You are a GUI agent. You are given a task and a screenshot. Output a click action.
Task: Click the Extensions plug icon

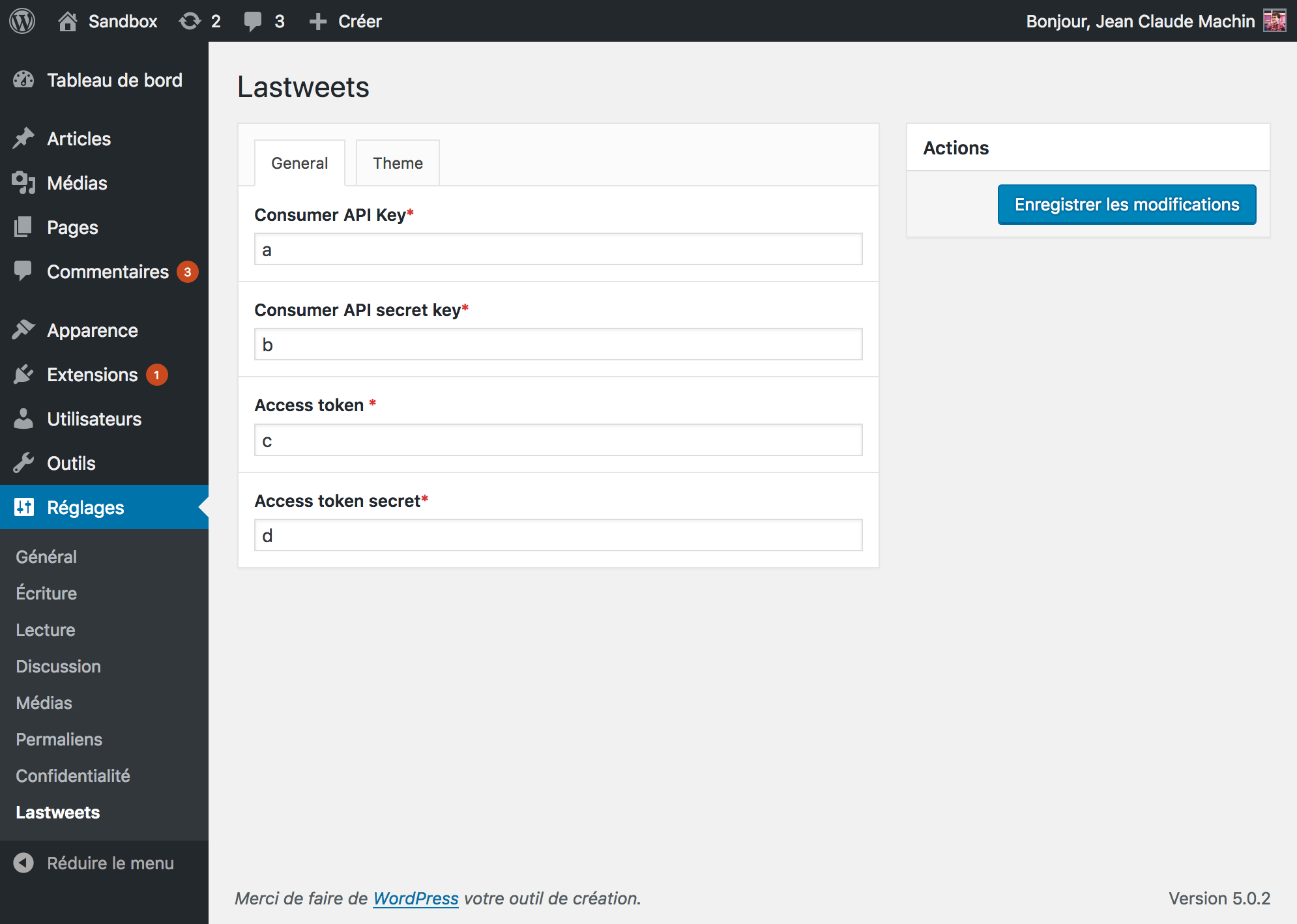(x=23, y=374)
